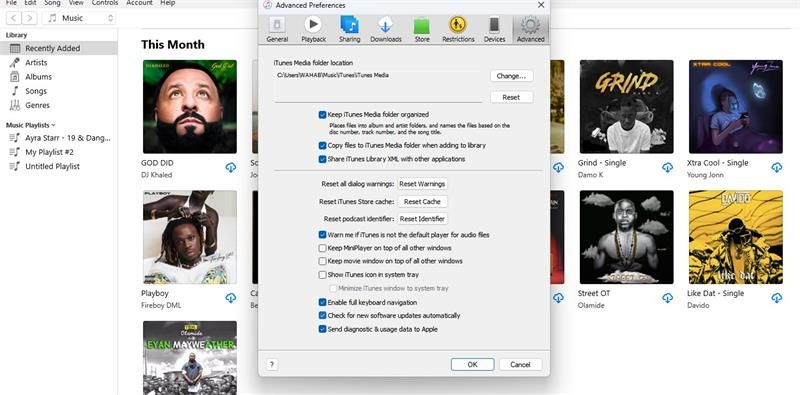Toggle Keep iTunes Media folder organized

322,115
